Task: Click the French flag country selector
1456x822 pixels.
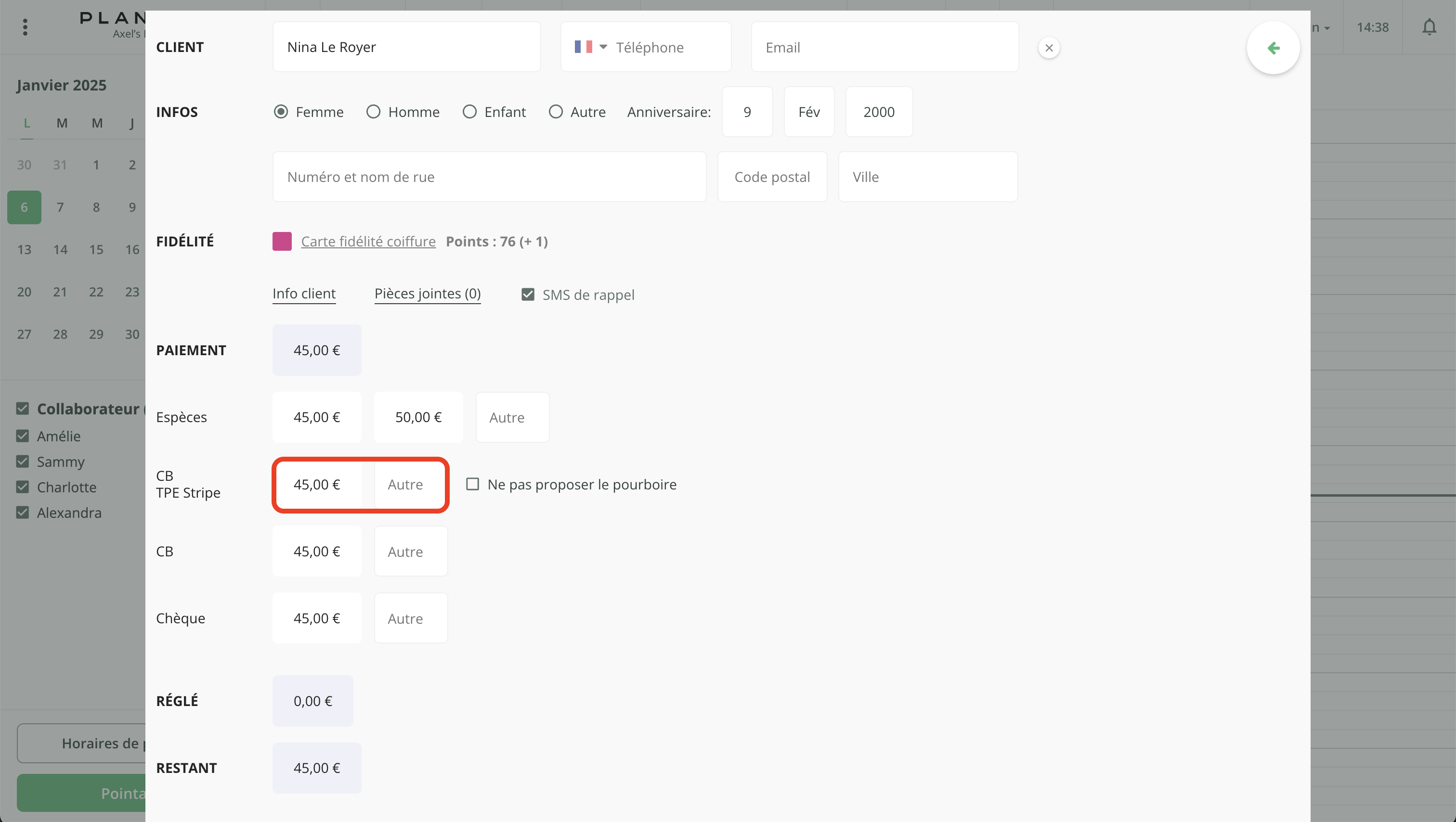Action: coord(583,47)
